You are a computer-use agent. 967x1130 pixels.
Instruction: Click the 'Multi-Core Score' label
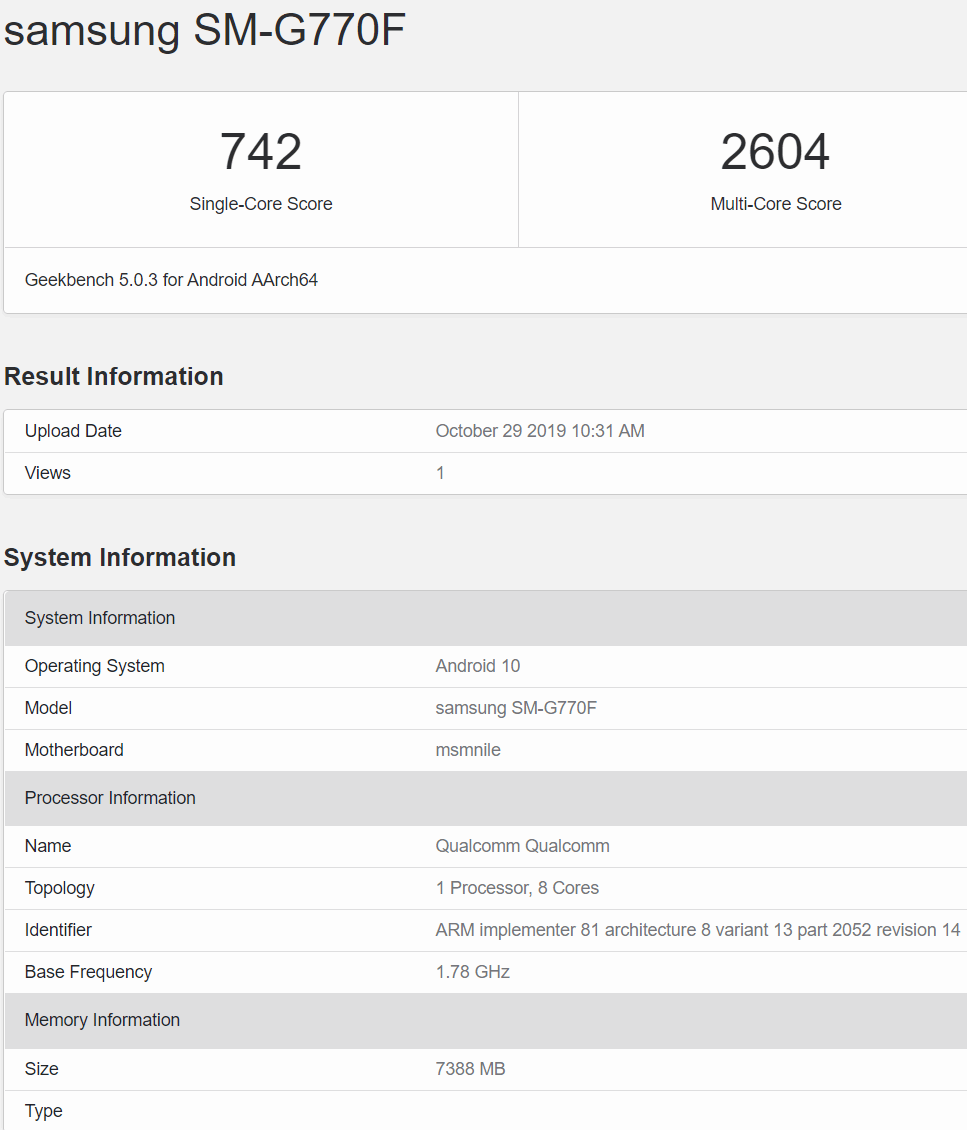776,204
